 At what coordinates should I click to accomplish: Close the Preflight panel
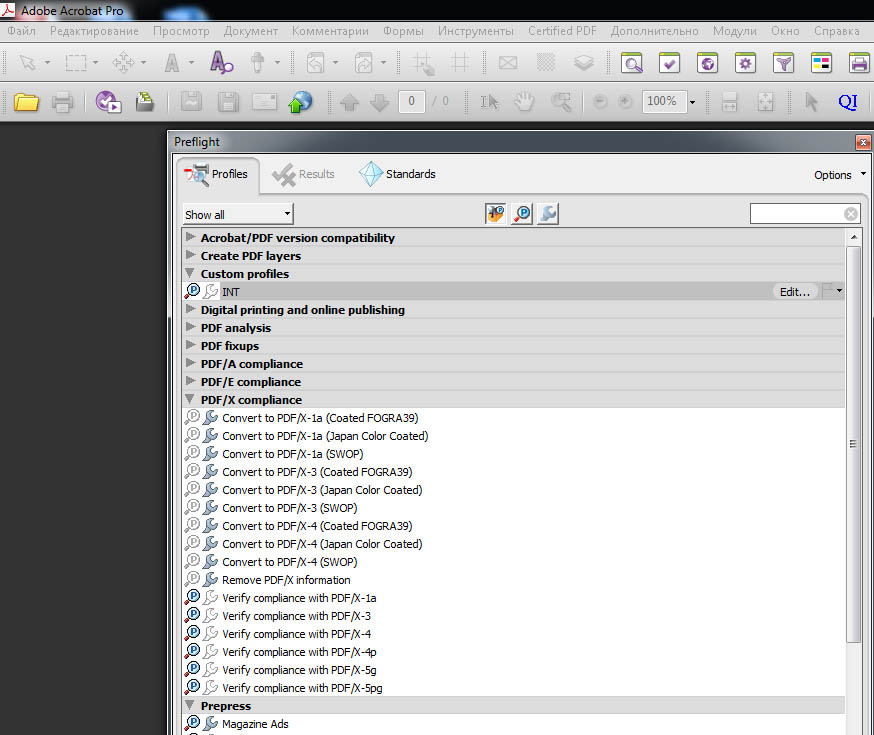(x=863, y=143)
